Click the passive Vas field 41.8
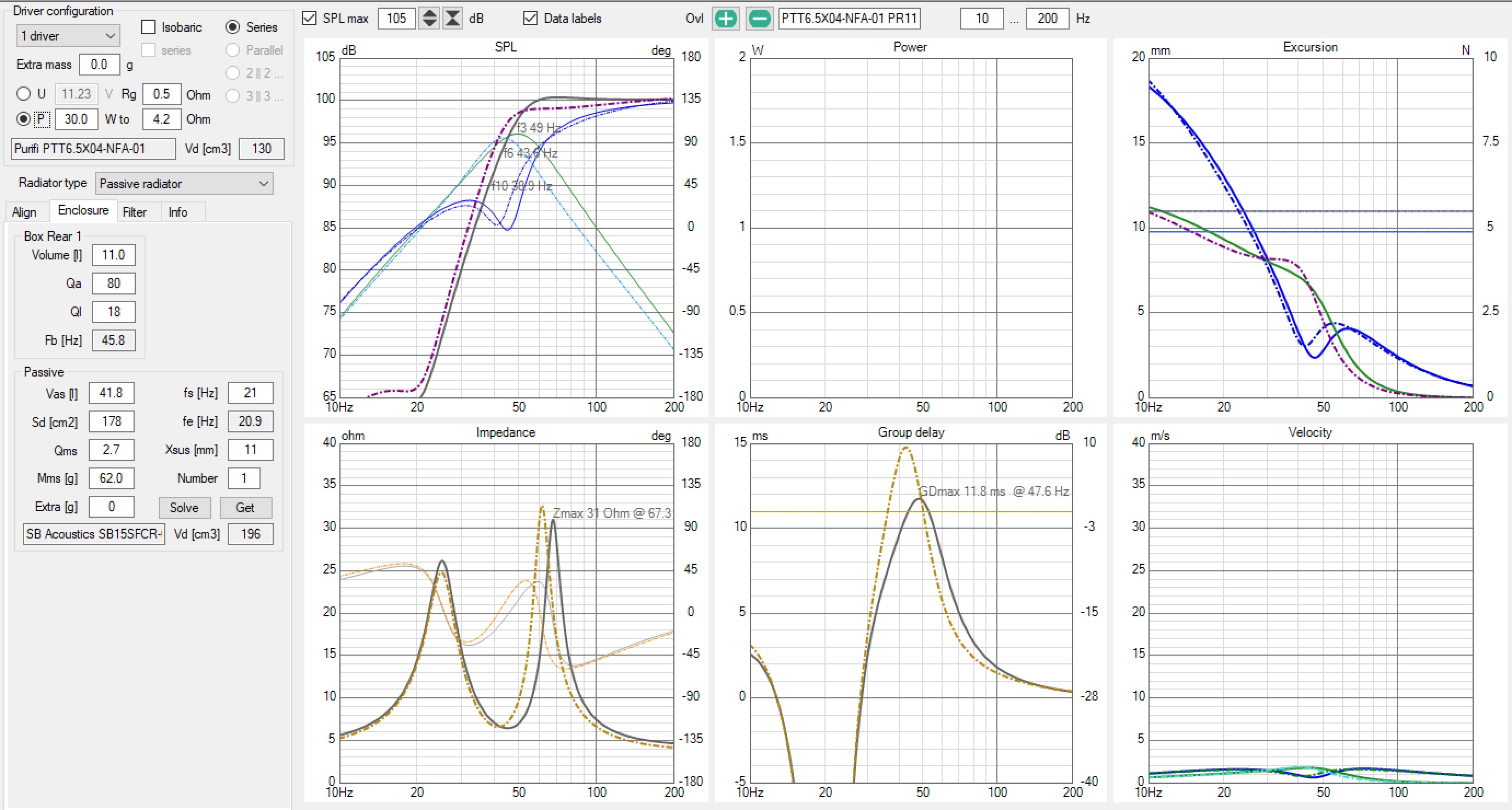 (x=111, y=392)
